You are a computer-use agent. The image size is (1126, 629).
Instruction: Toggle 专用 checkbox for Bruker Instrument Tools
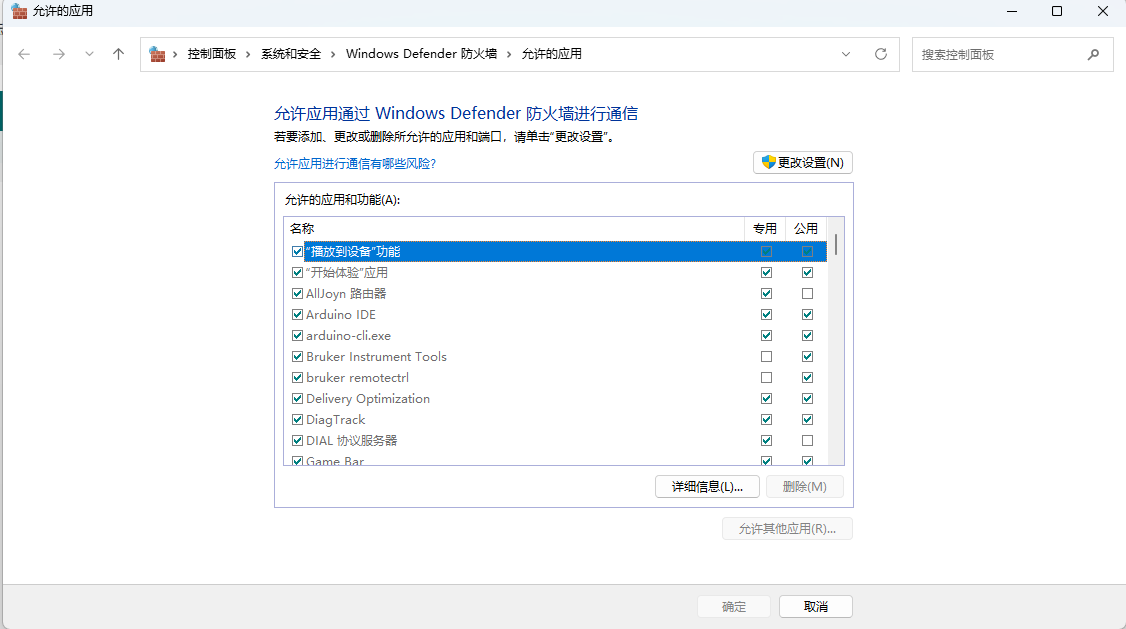(x=766, y=357)
